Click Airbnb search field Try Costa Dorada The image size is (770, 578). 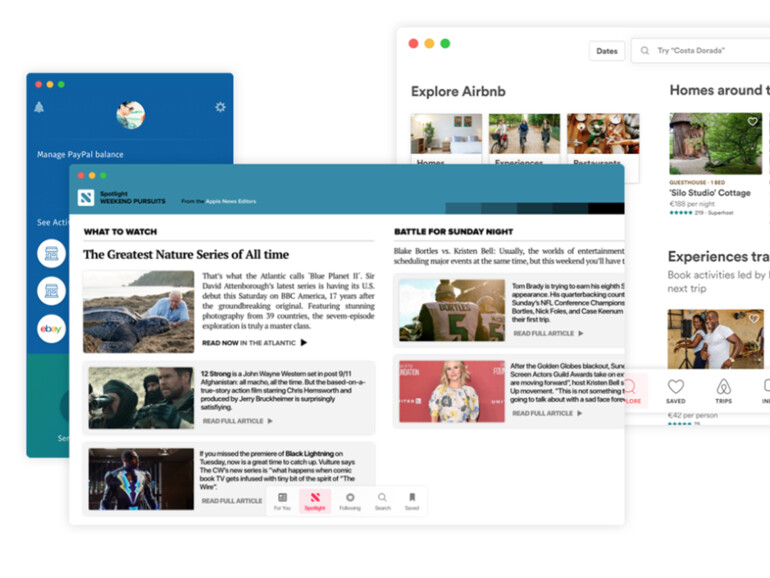point(702,51)
